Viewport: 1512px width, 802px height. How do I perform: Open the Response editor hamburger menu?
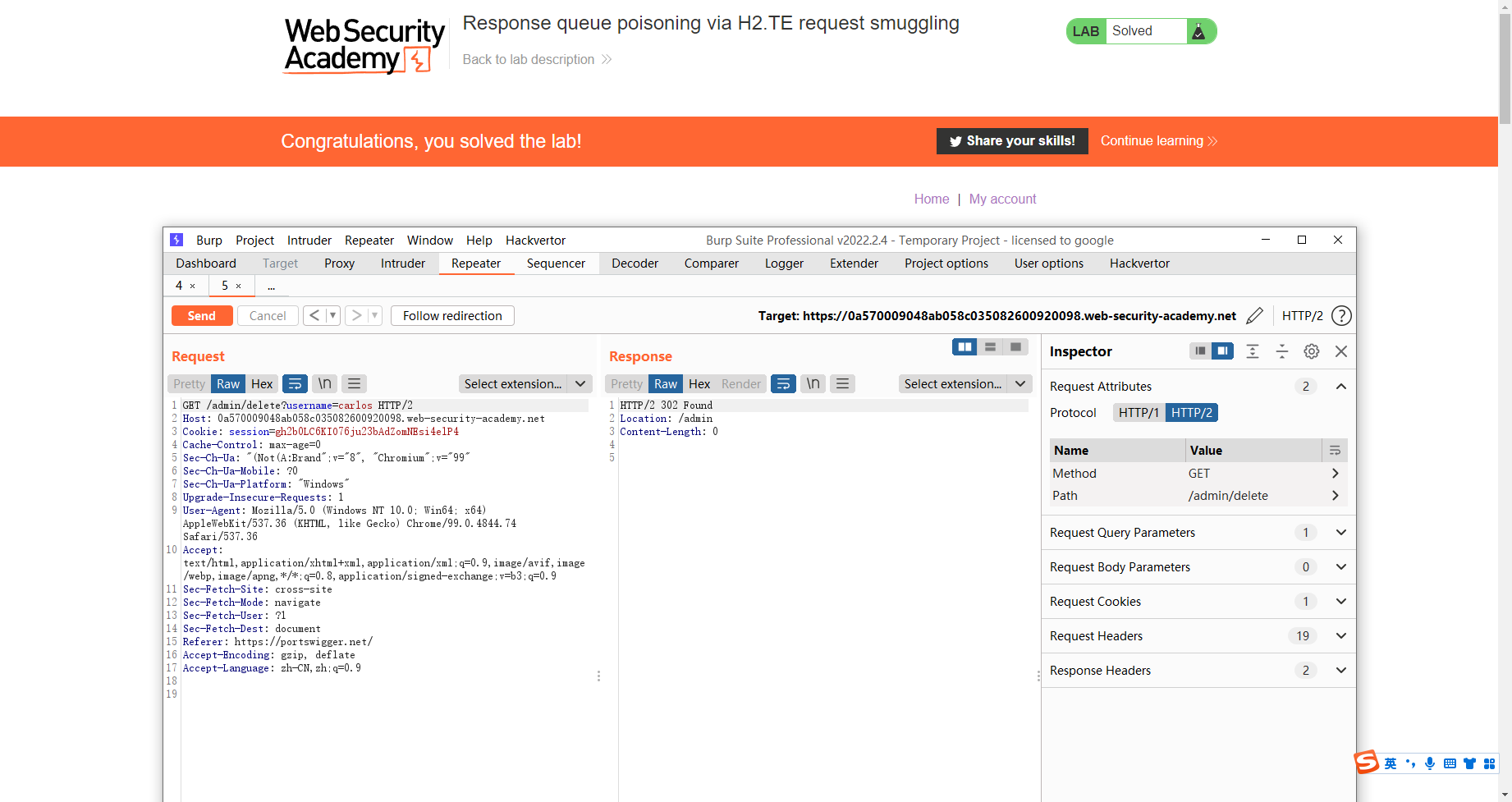pos(842,383)
